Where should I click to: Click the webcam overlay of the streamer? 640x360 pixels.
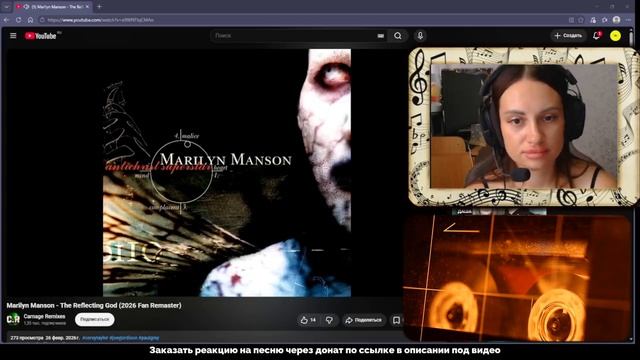point(524,127)
